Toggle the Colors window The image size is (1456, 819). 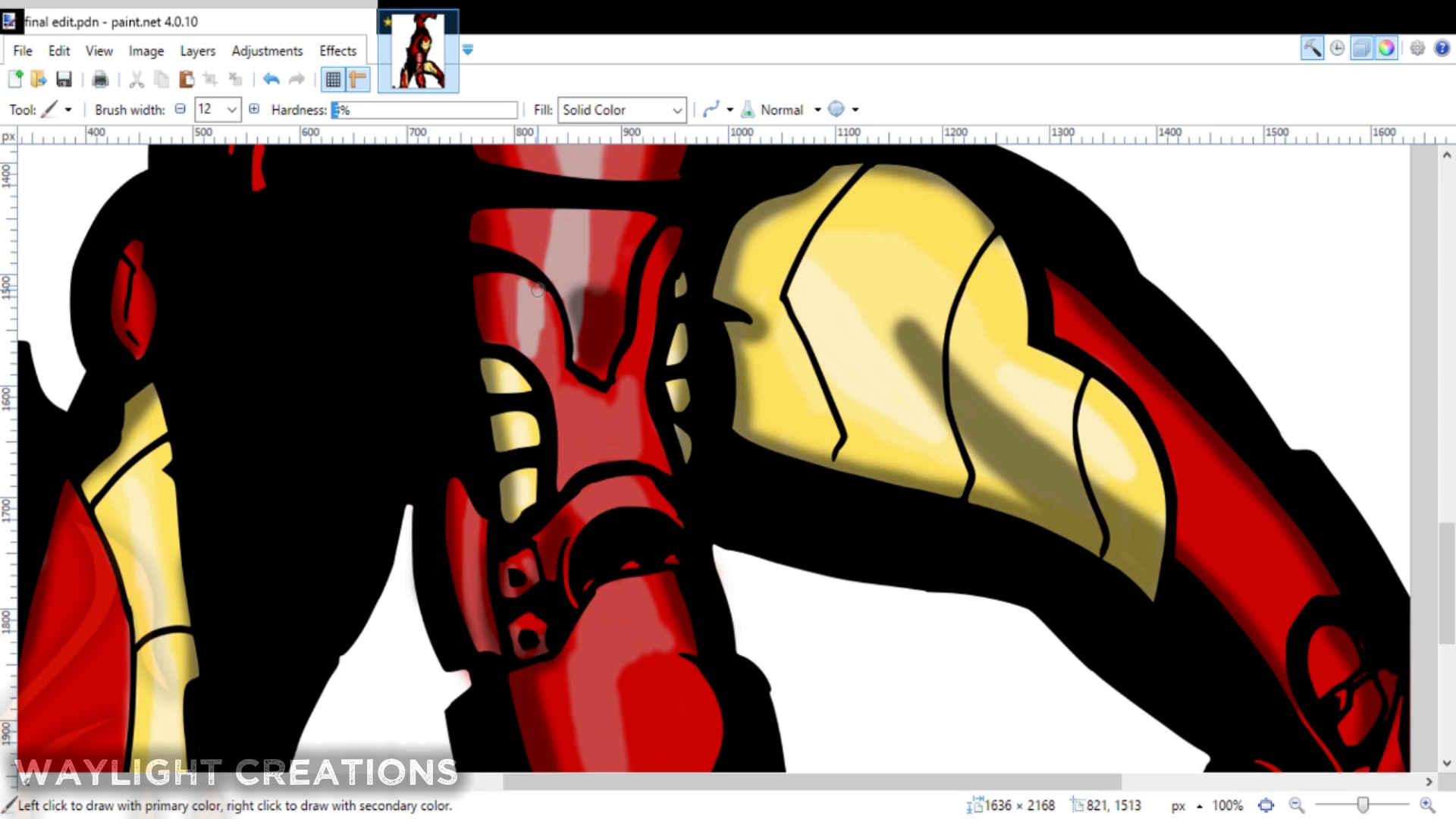click(x=1386, y=49)
